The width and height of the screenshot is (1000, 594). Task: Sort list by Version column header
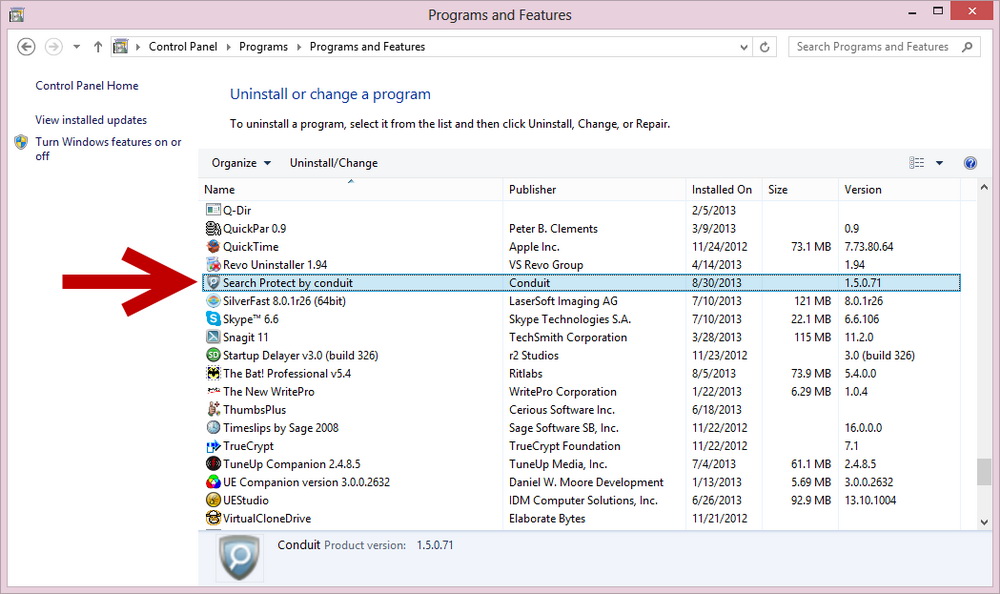pyautogui.click(x=899, y=189)
